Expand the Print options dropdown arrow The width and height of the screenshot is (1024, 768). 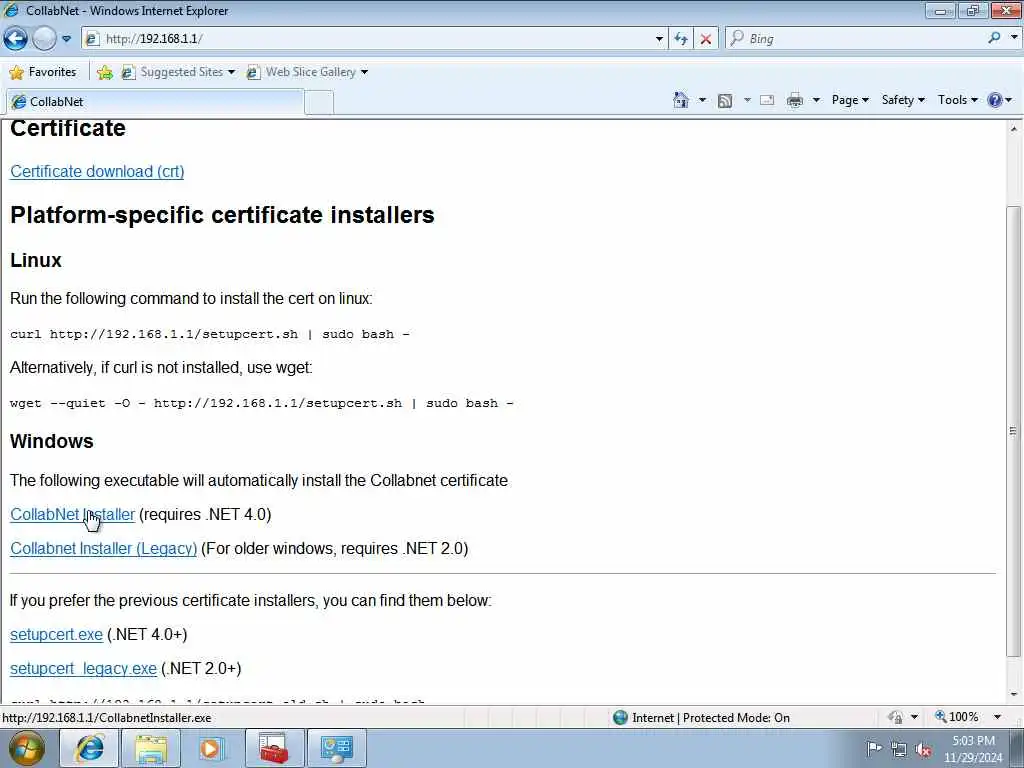(816, 100)
